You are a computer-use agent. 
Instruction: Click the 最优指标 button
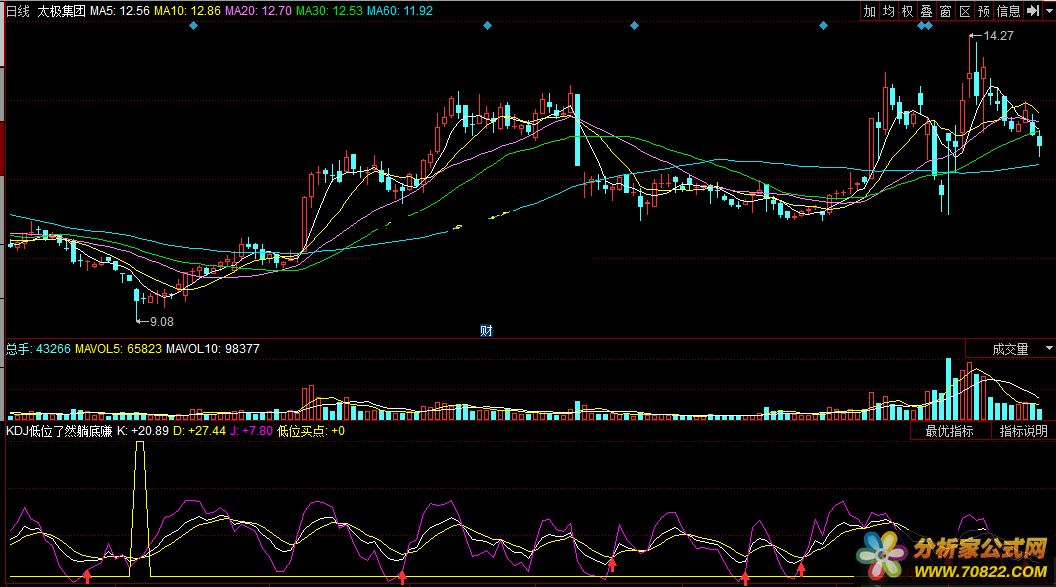[x=950, y=431]
